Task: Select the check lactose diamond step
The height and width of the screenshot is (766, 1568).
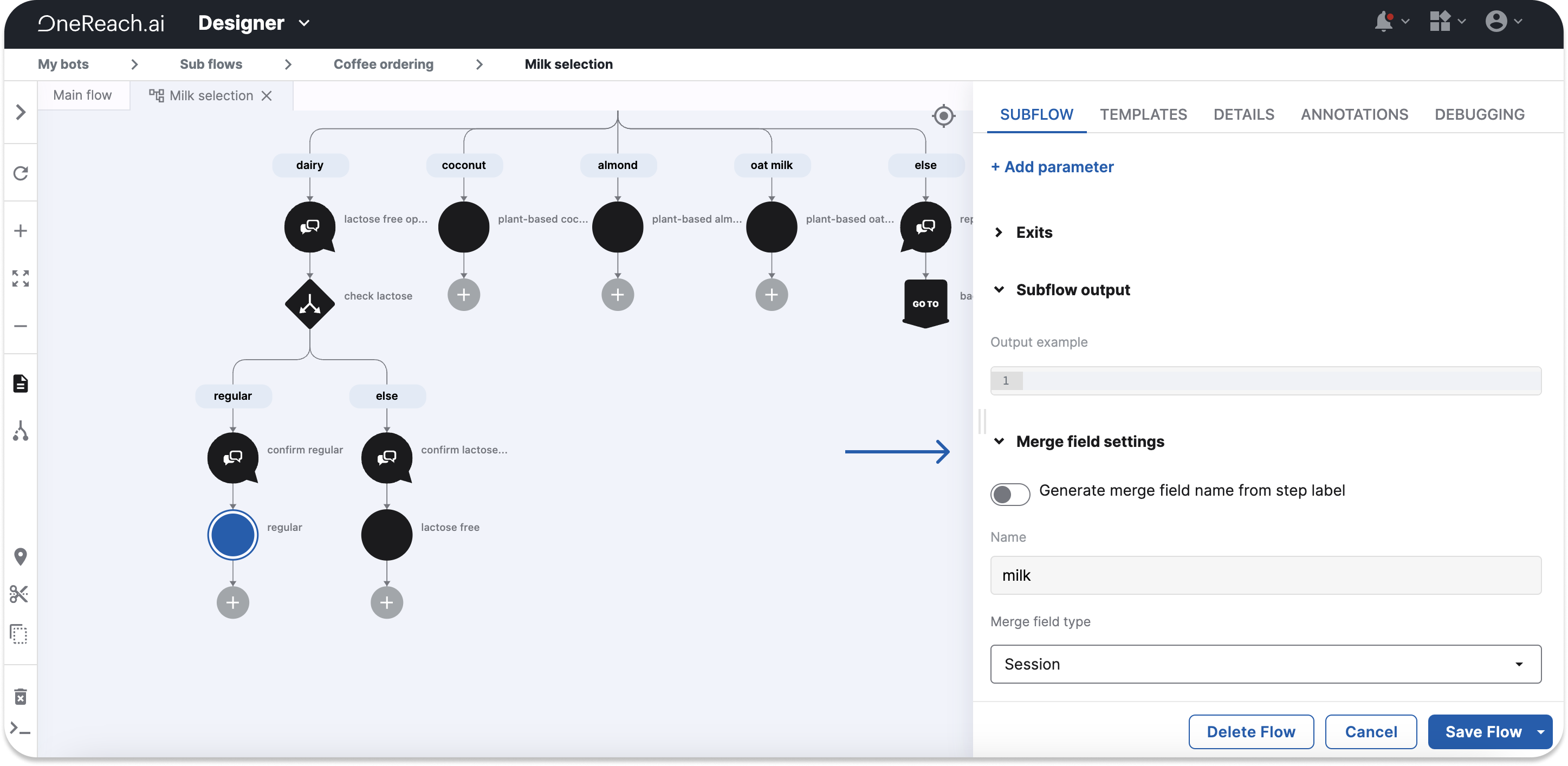Action: click(x=310, y=303)
